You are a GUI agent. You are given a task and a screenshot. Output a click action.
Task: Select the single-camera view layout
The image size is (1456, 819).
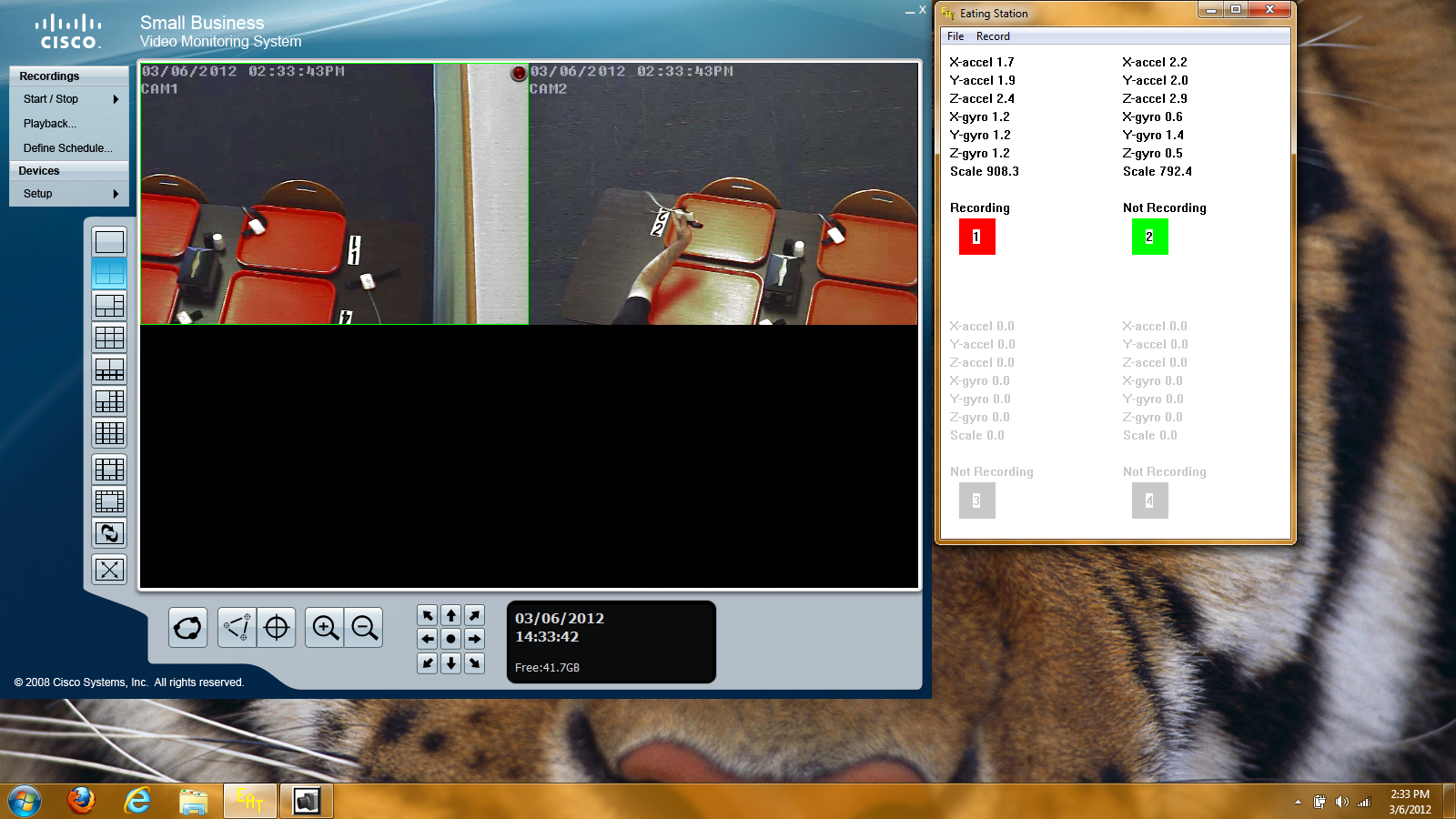click(x=109, y=242)
